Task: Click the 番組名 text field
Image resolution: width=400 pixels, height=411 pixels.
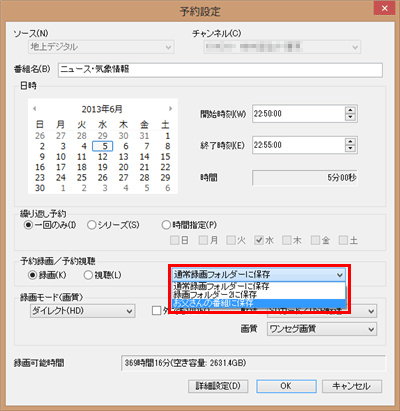Action: 220,70
